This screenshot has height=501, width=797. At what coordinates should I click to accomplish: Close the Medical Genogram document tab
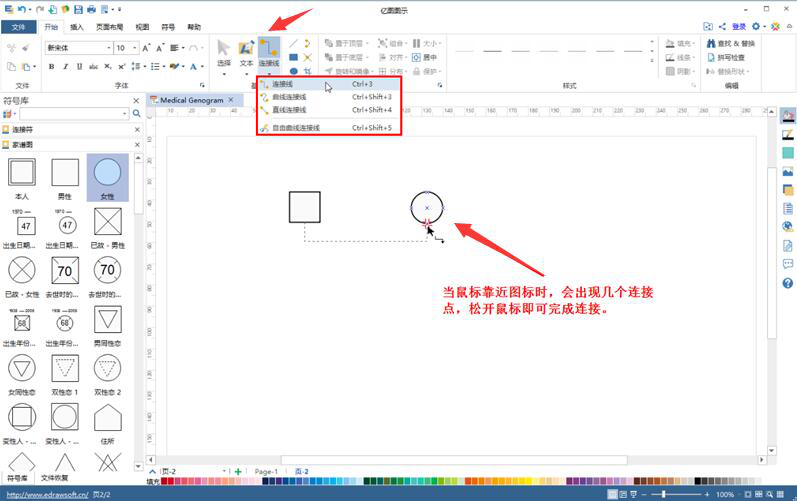(231, 100)
